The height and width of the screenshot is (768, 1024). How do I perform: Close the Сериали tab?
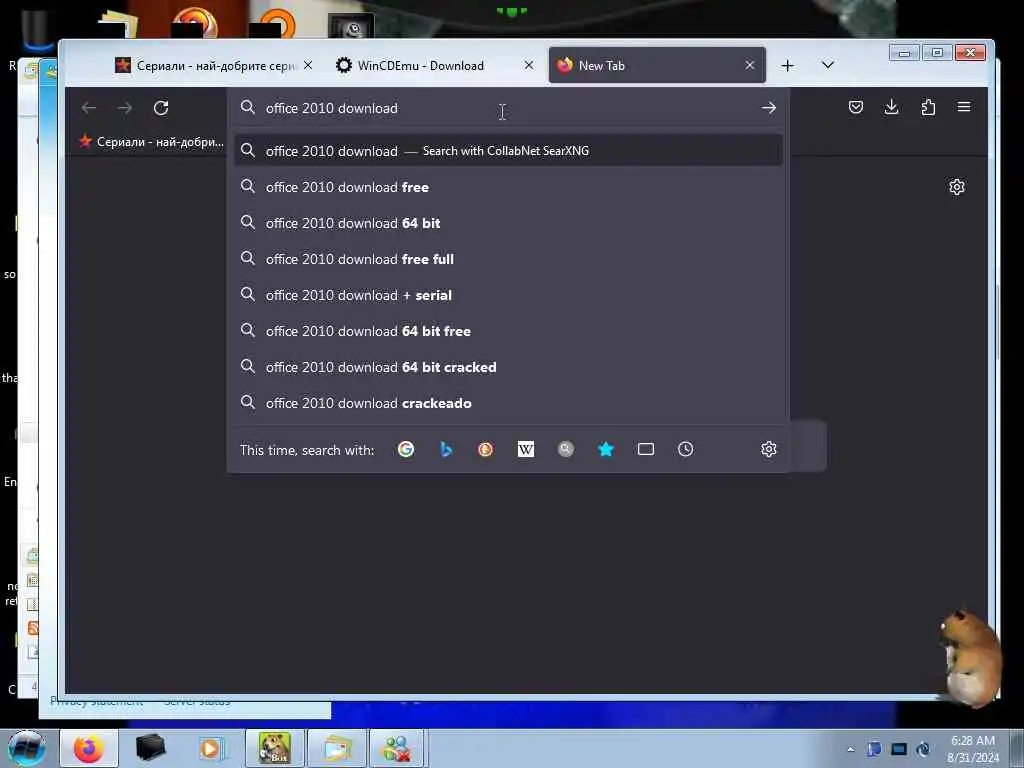308,65
